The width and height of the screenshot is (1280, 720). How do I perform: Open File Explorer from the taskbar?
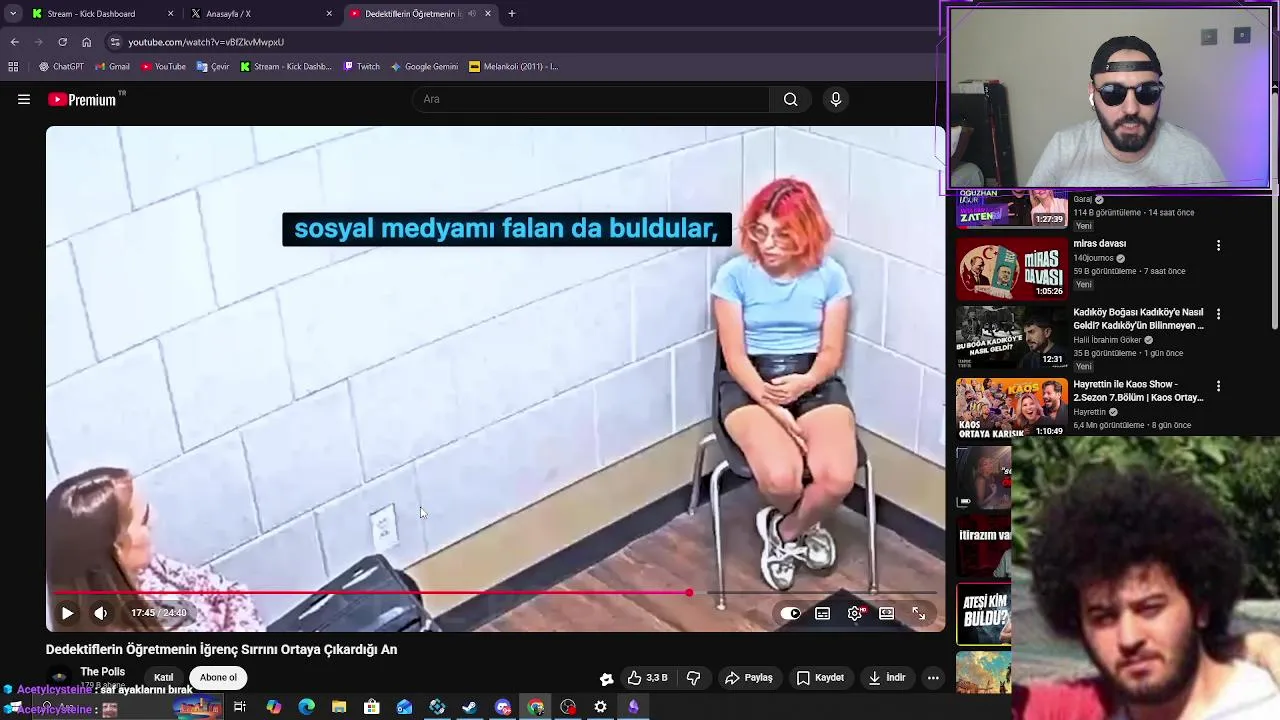pos(339,707)
